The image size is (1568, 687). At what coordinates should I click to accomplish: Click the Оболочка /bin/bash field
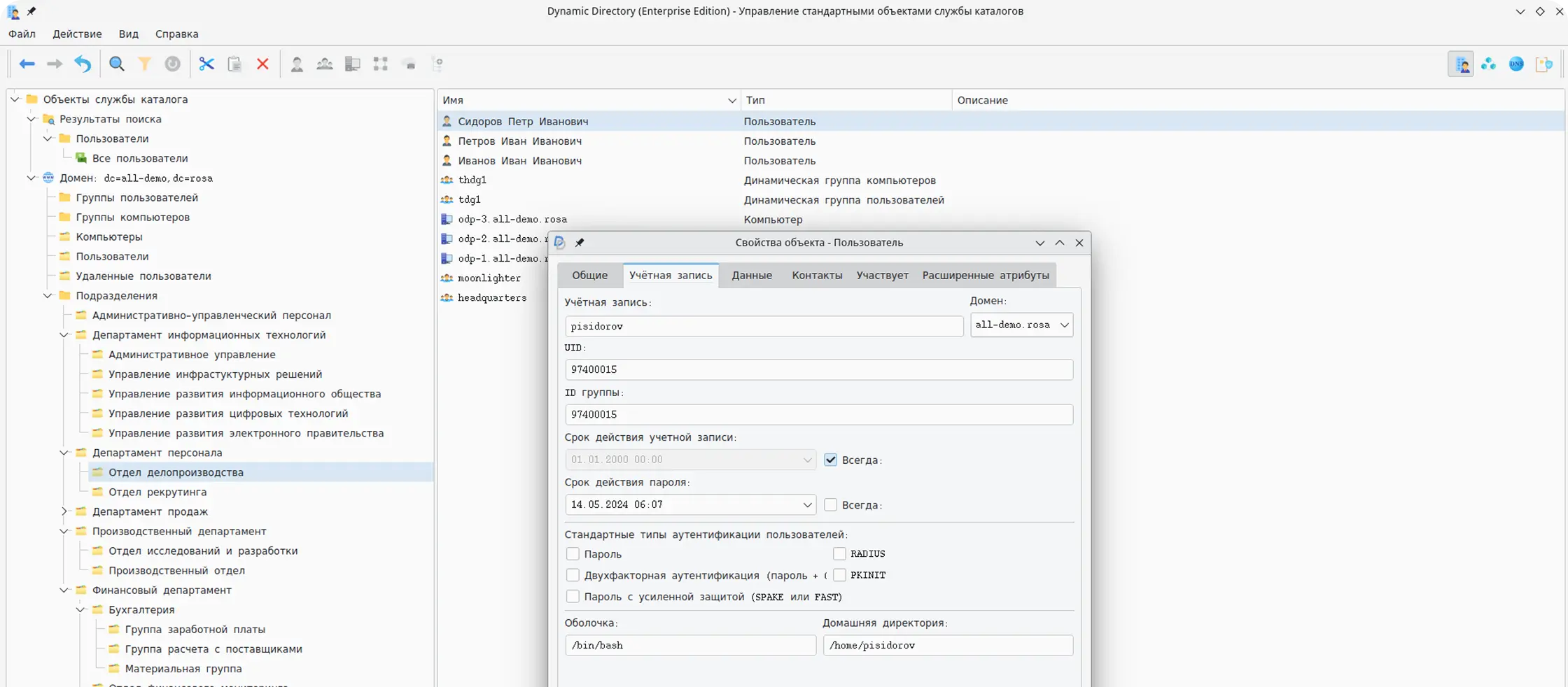[690, 645]
